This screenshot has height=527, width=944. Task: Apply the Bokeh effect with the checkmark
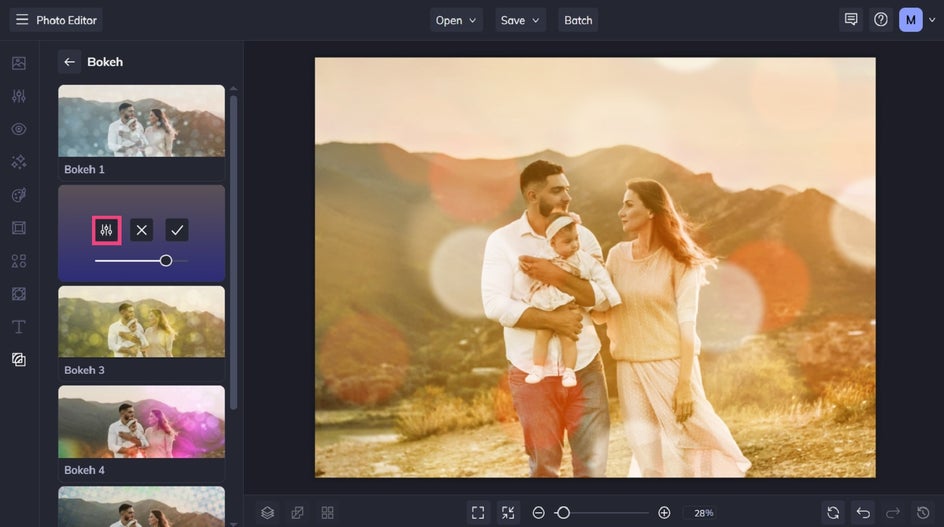(x=177, y=230)
